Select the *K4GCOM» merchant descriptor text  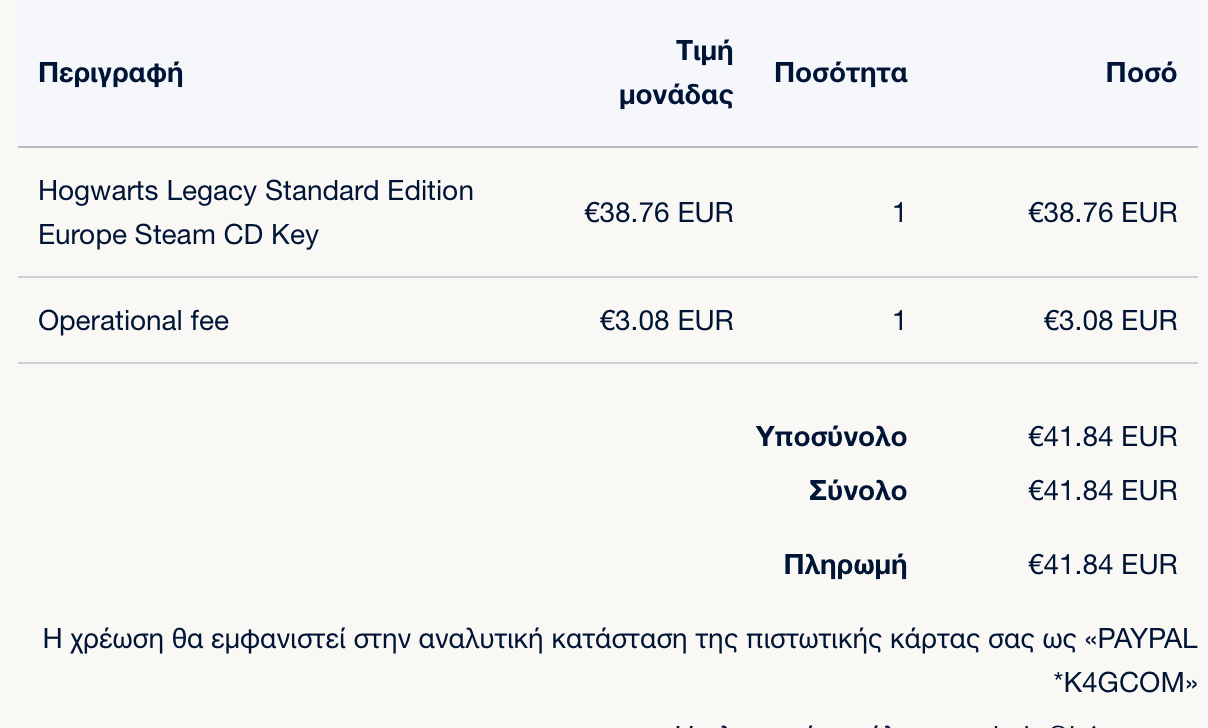[1125, 683]
